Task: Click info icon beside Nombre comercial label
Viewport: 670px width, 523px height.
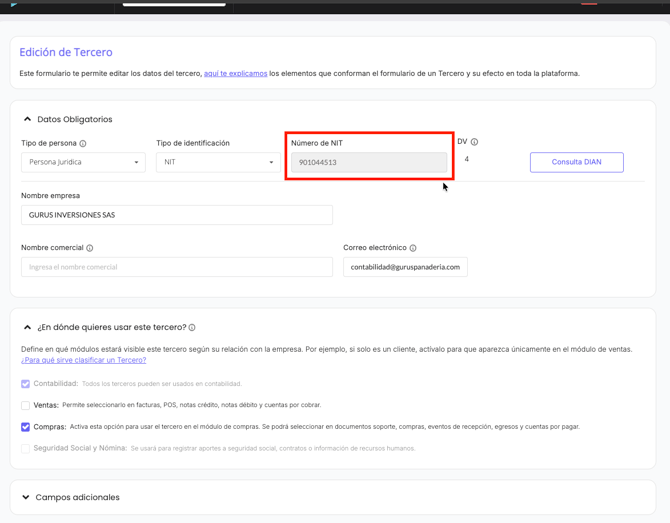Action: pyautogui.click(x=90, y=248)
